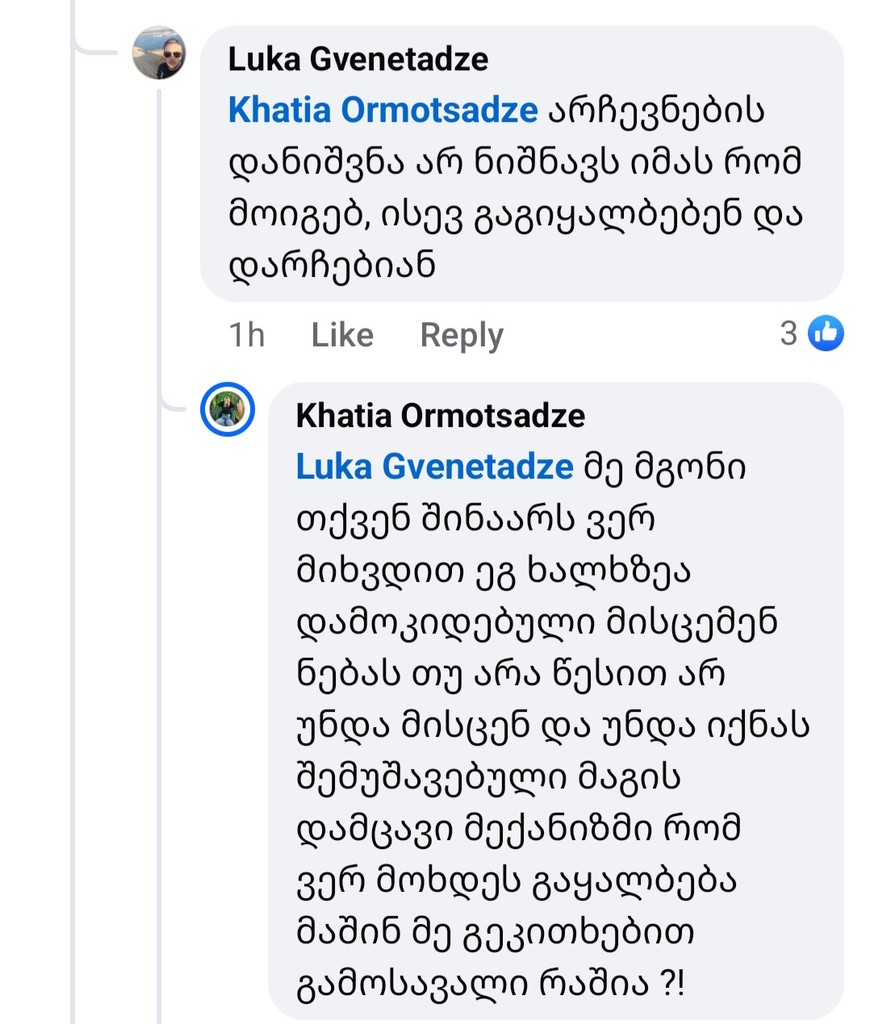Click the "1h" comment timestamp
This screenshot has width=871, height=1024.
[246, 335]
